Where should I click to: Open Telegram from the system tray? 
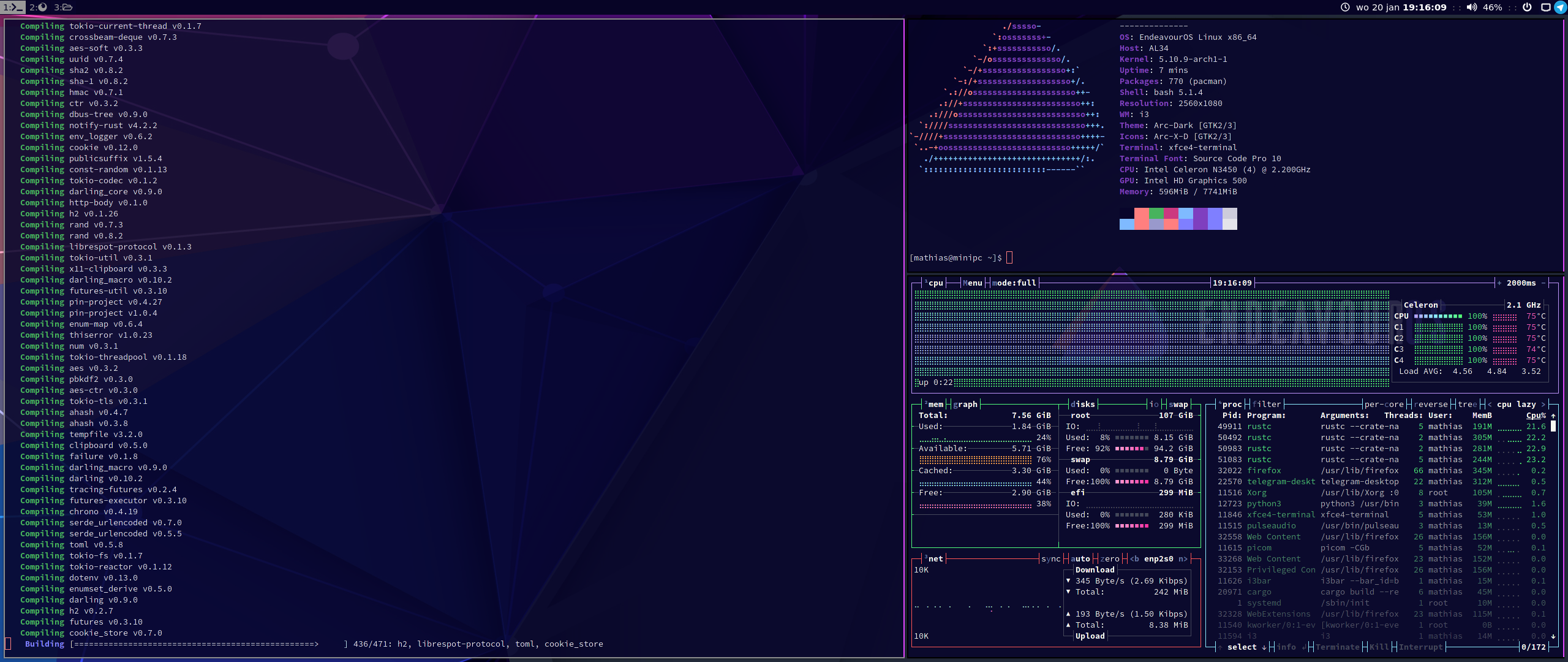[x=1559, y=7]
